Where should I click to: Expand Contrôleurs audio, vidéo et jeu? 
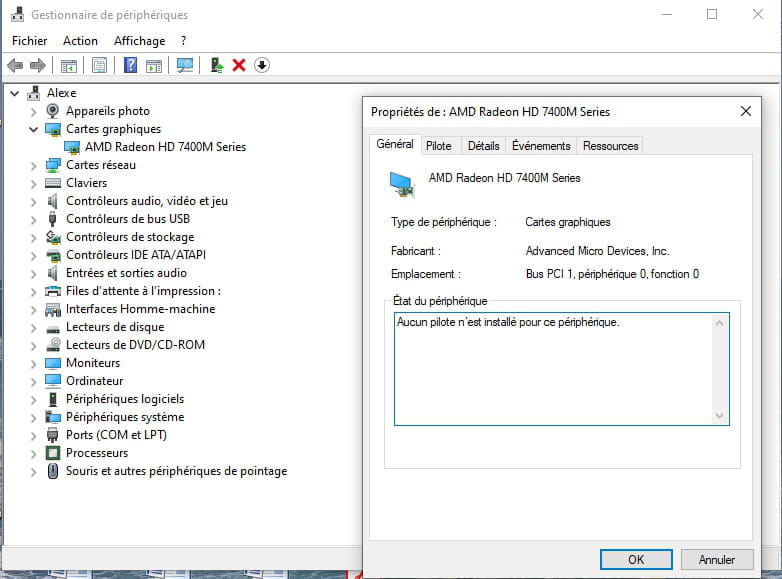(x=33, y=201)
